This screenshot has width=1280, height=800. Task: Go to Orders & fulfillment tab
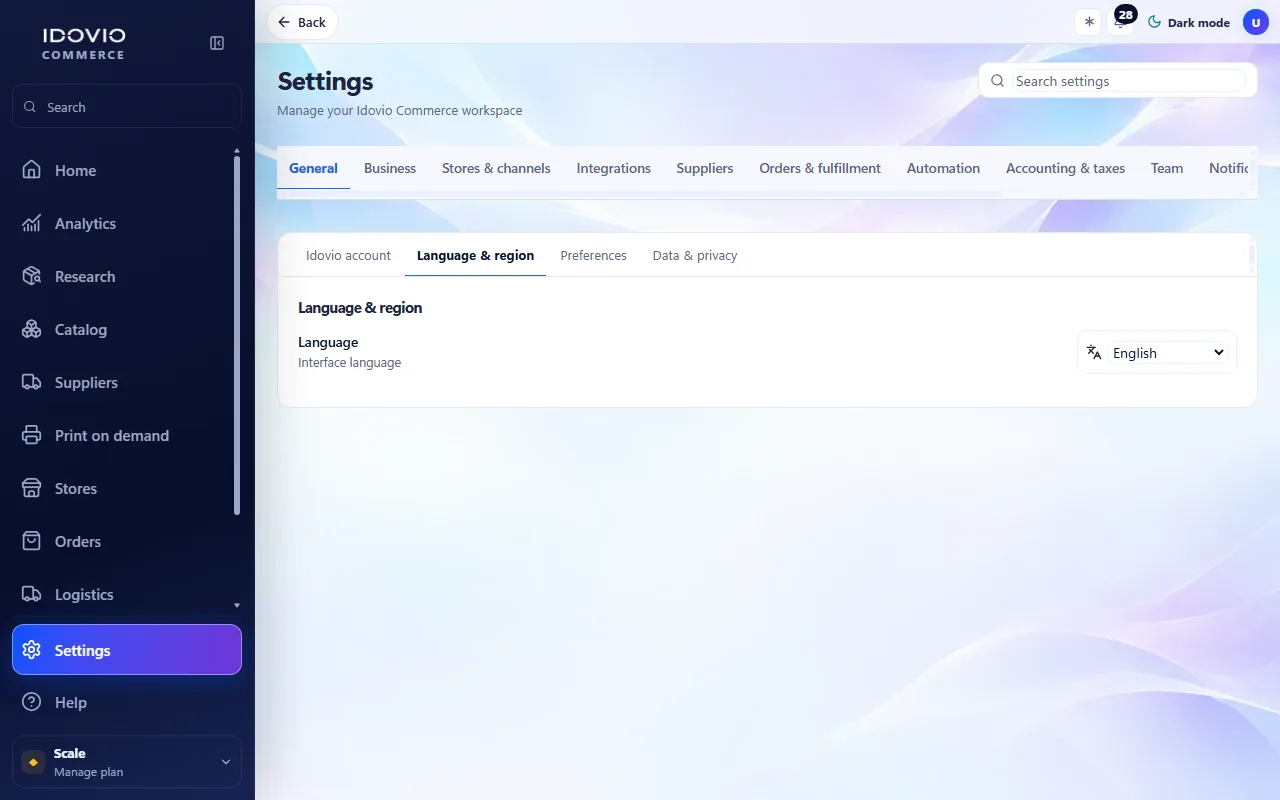pyautogui.click(x=820, y=168)
